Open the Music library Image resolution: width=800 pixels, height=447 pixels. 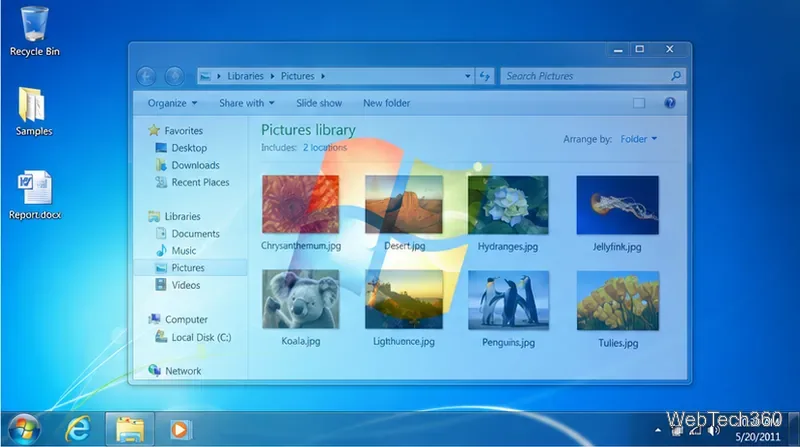pos(176,251)
